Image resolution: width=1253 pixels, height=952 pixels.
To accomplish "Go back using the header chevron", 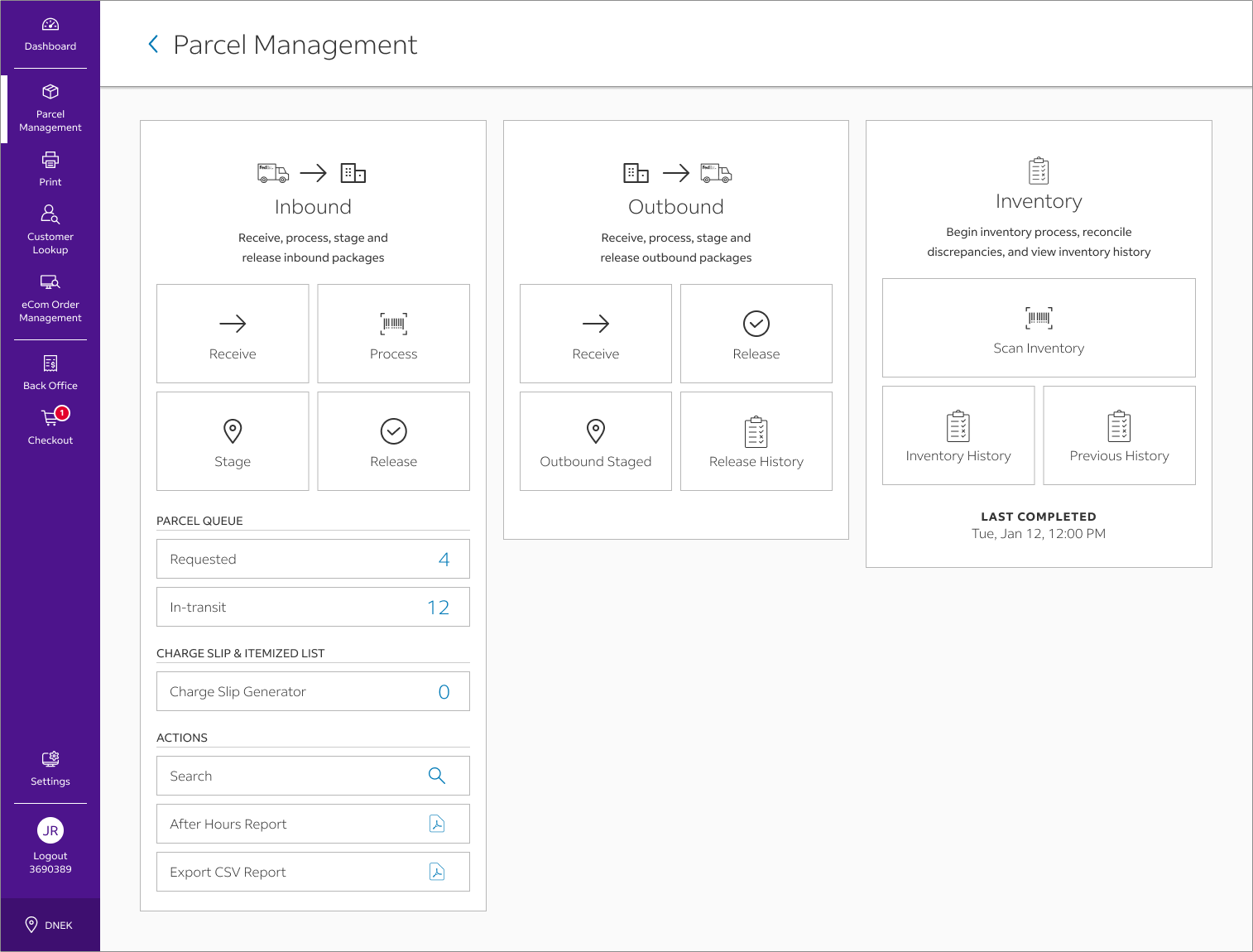I will point(153,45).
